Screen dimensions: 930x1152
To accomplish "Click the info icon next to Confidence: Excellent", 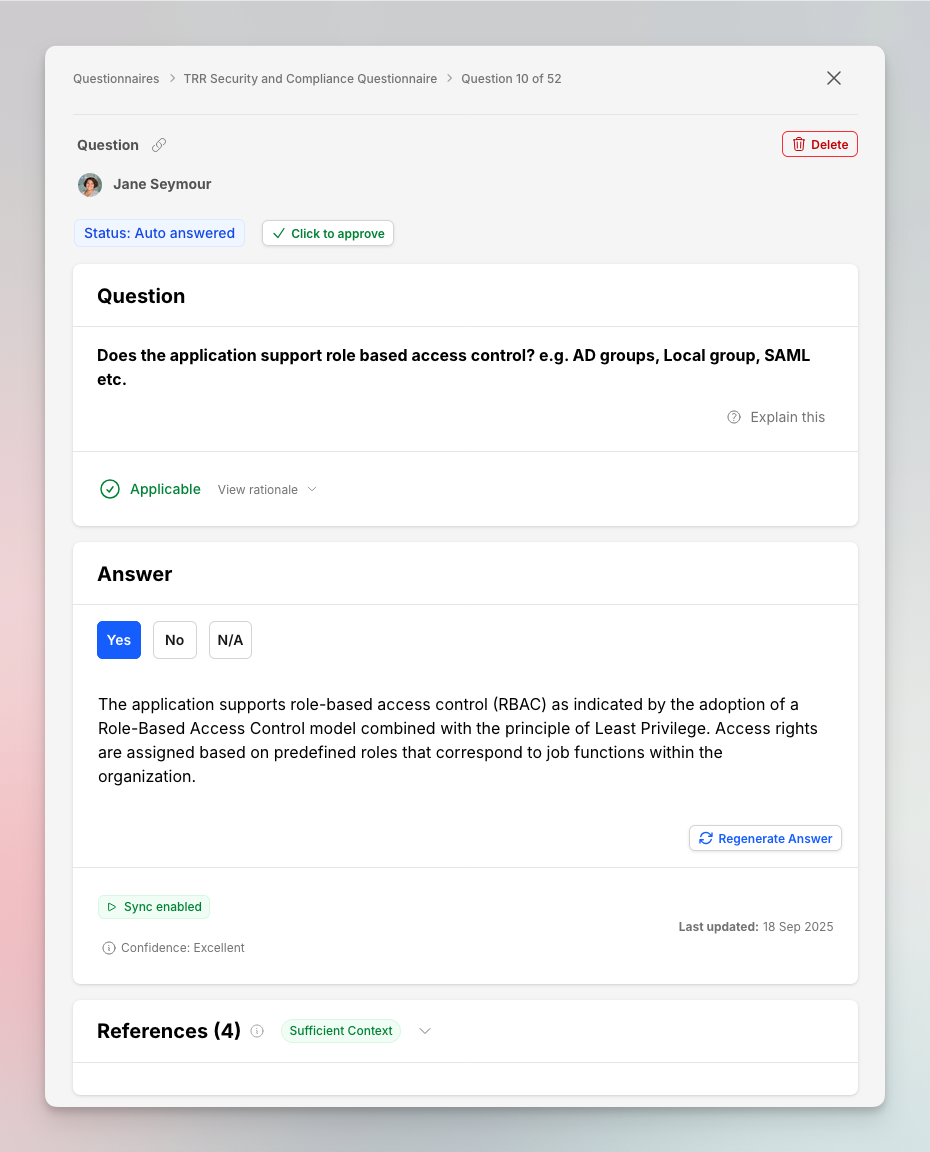I will point(107,947).
